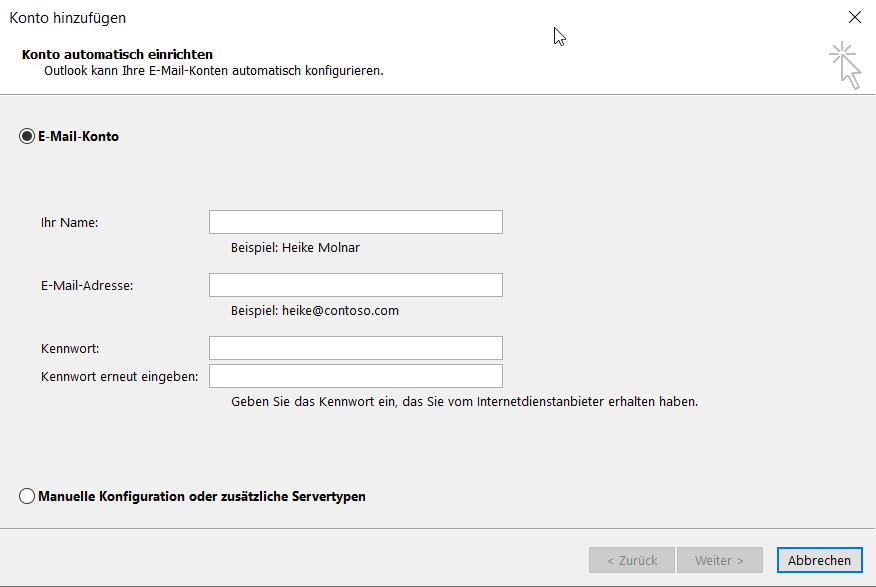Select the Kennwort erneut eingeben field
The image size is (876, 587).
pos(356,376)
